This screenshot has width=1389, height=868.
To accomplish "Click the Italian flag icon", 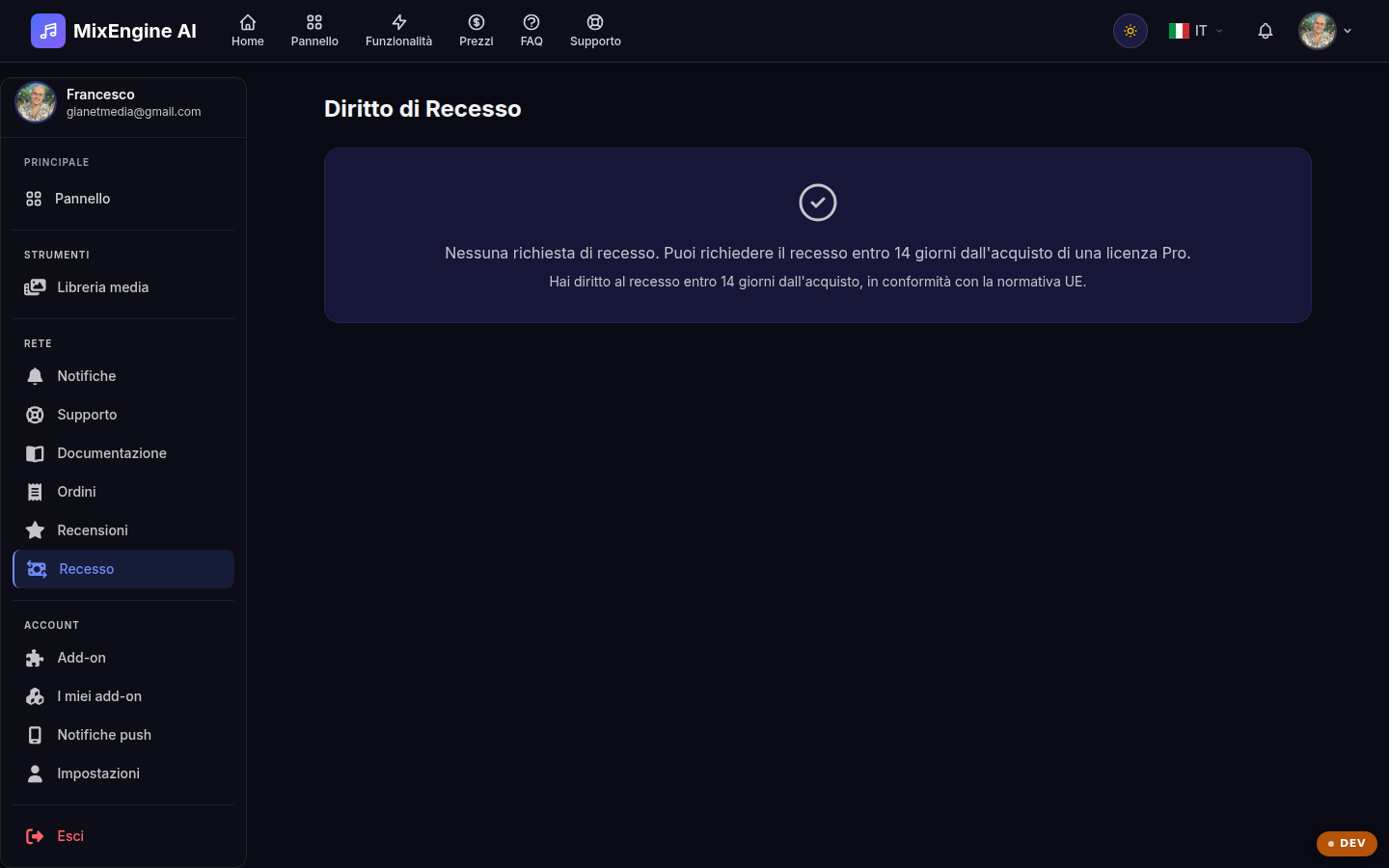I will pos(1179,31).
